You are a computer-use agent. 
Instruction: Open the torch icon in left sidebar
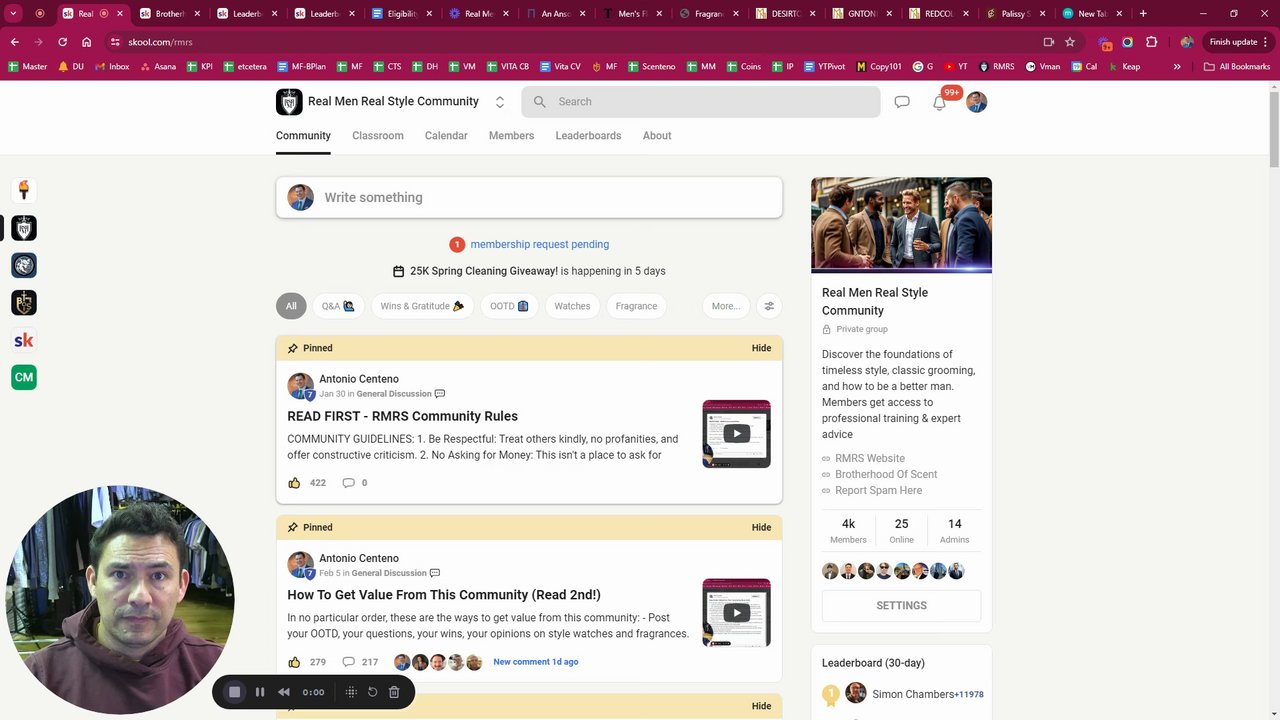[x=24, y=190]
